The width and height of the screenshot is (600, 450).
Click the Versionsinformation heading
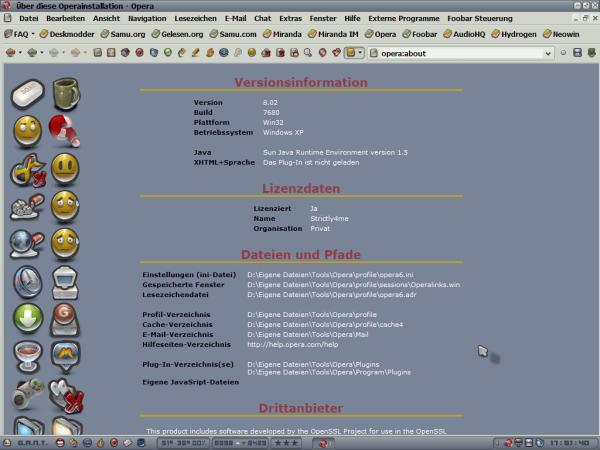point(301,82)
